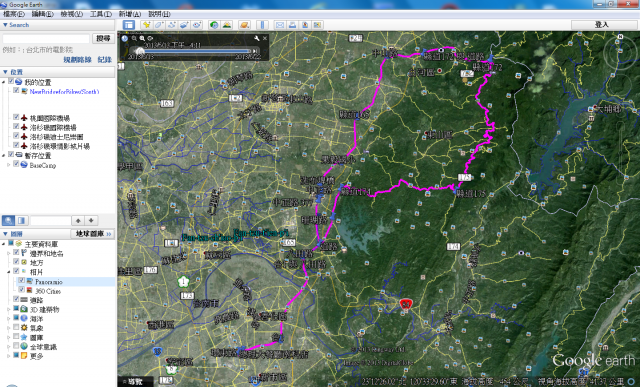Select the Add Polygon tool
The height and width of the screenshot is (387, 640).
click(159, 25)
